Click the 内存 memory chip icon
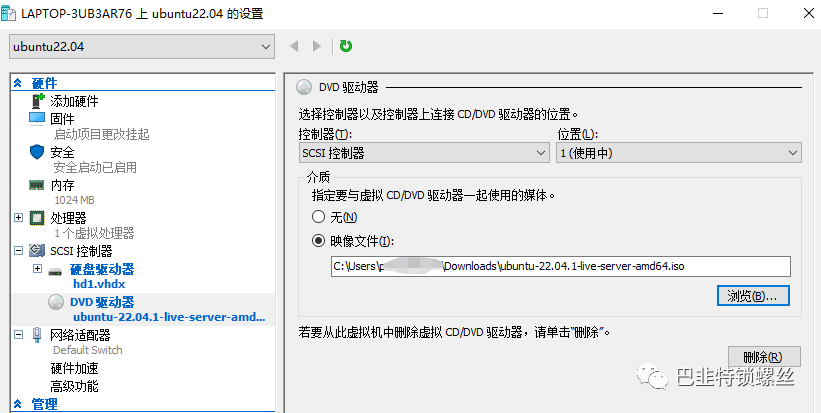This screenshot has width=821, height=413. pyautogui.click(x=37, y=184)
